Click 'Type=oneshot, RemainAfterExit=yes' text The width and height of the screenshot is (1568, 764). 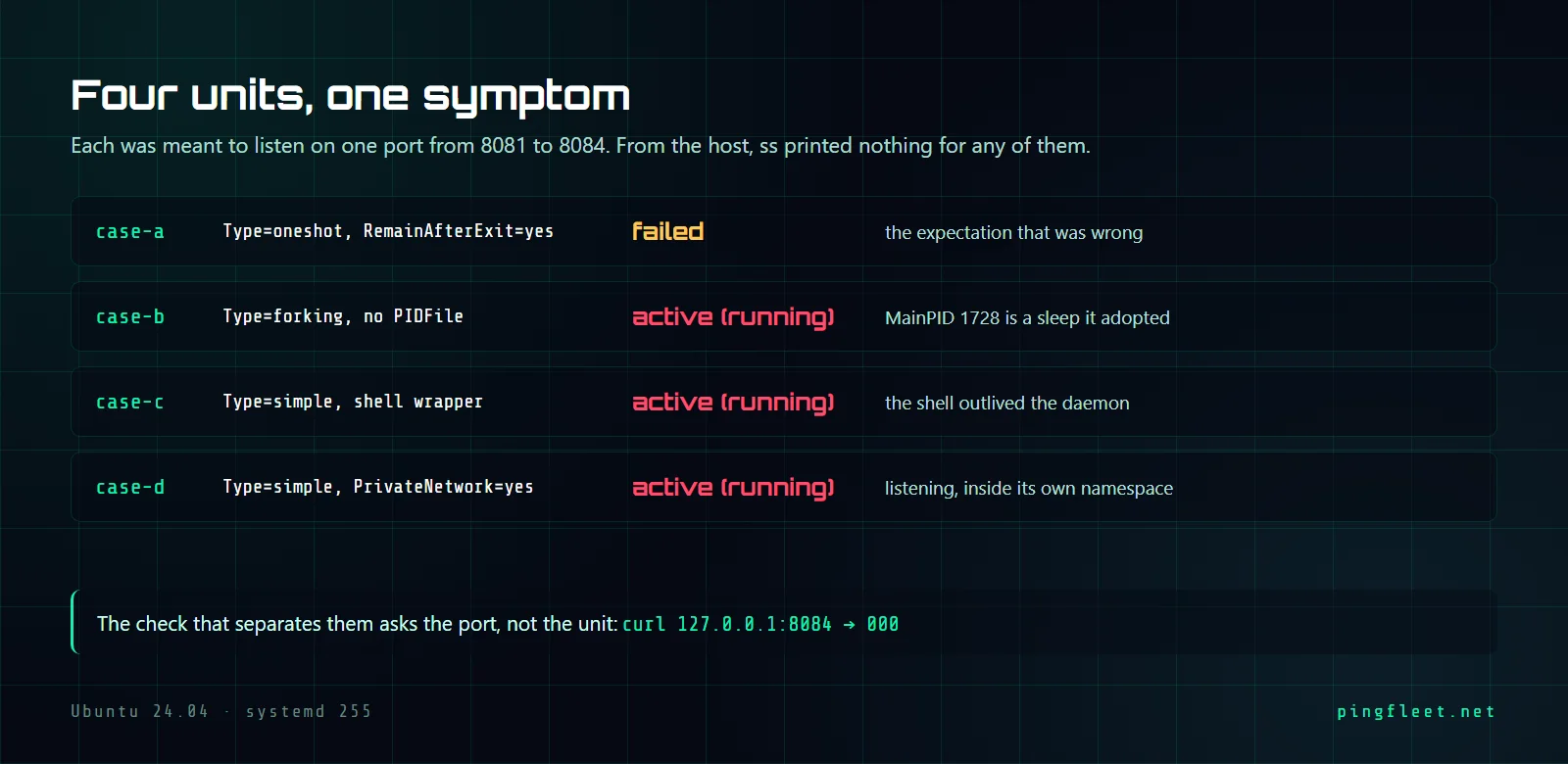(x=388, y=231)
